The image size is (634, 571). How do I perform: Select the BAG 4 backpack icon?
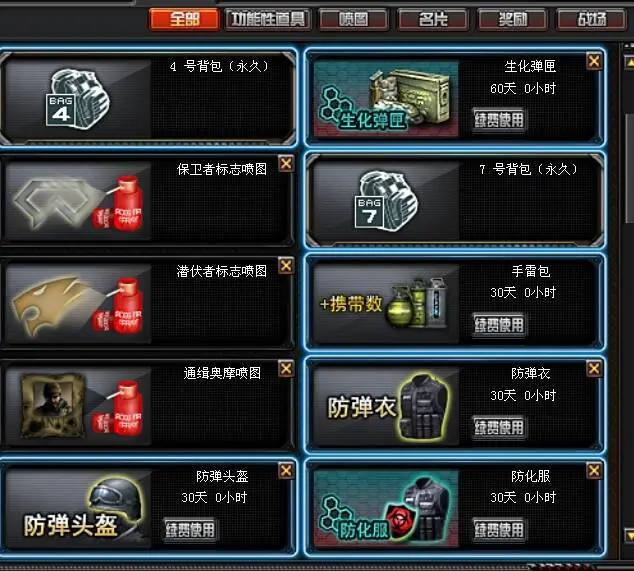pyautogui.click(x=78, y=99)
